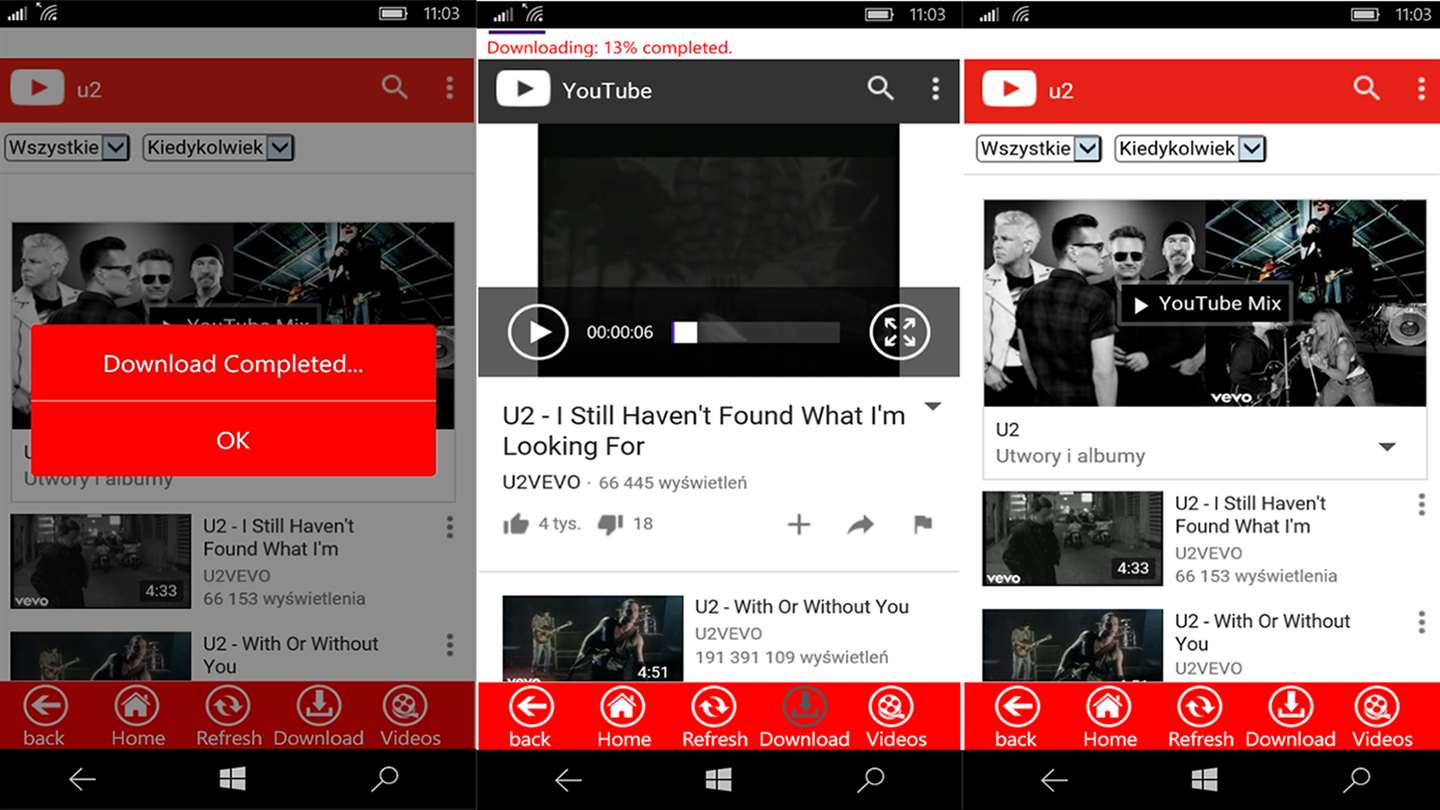The image size is (1440, 810).
Task: Share the video using the arrow icon
Action: pyautogui.click(x=861, y=524)
